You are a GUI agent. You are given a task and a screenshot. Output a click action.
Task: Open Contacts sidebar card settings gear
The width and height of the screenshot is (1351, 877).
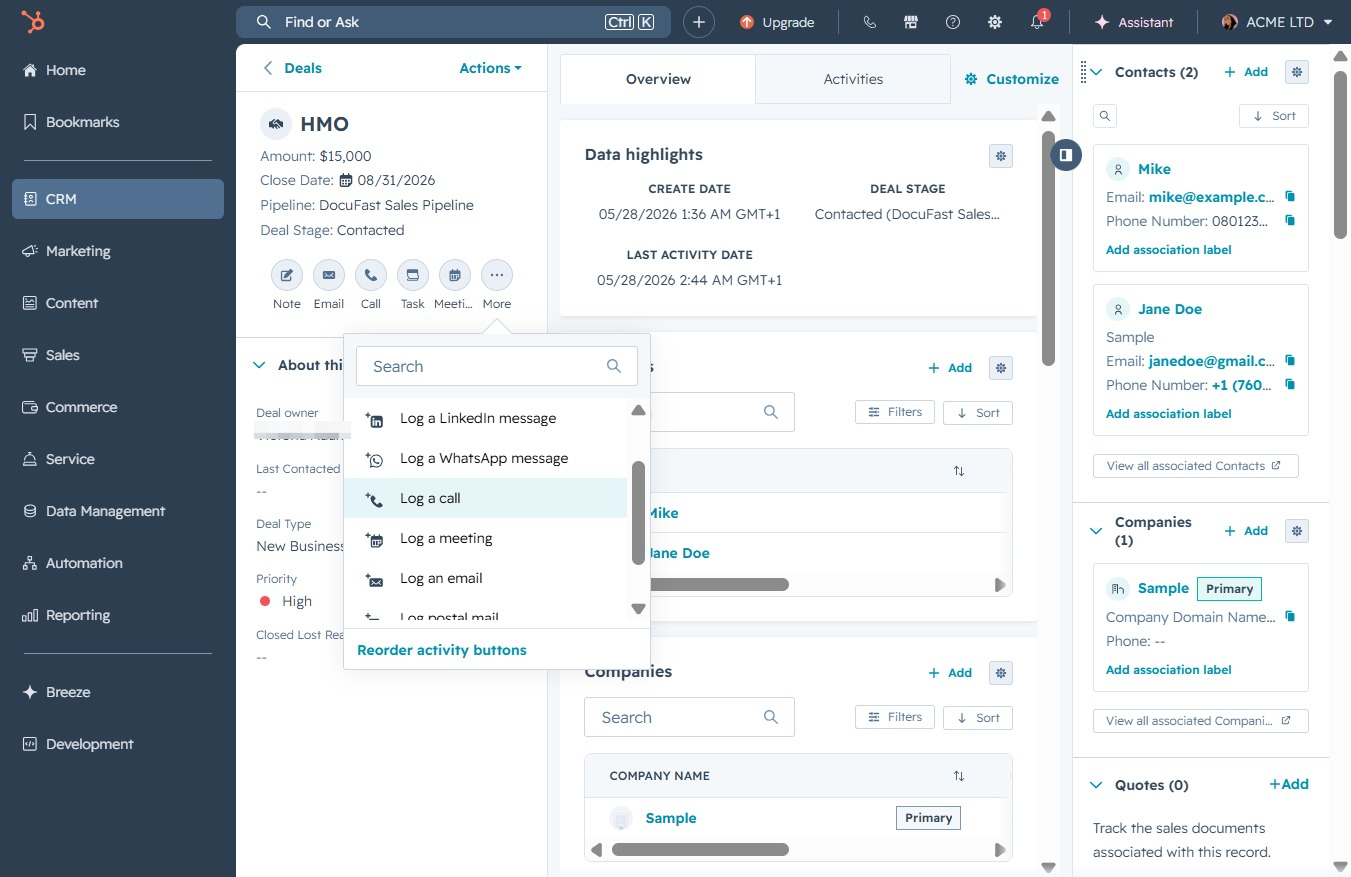(1297, 72)
